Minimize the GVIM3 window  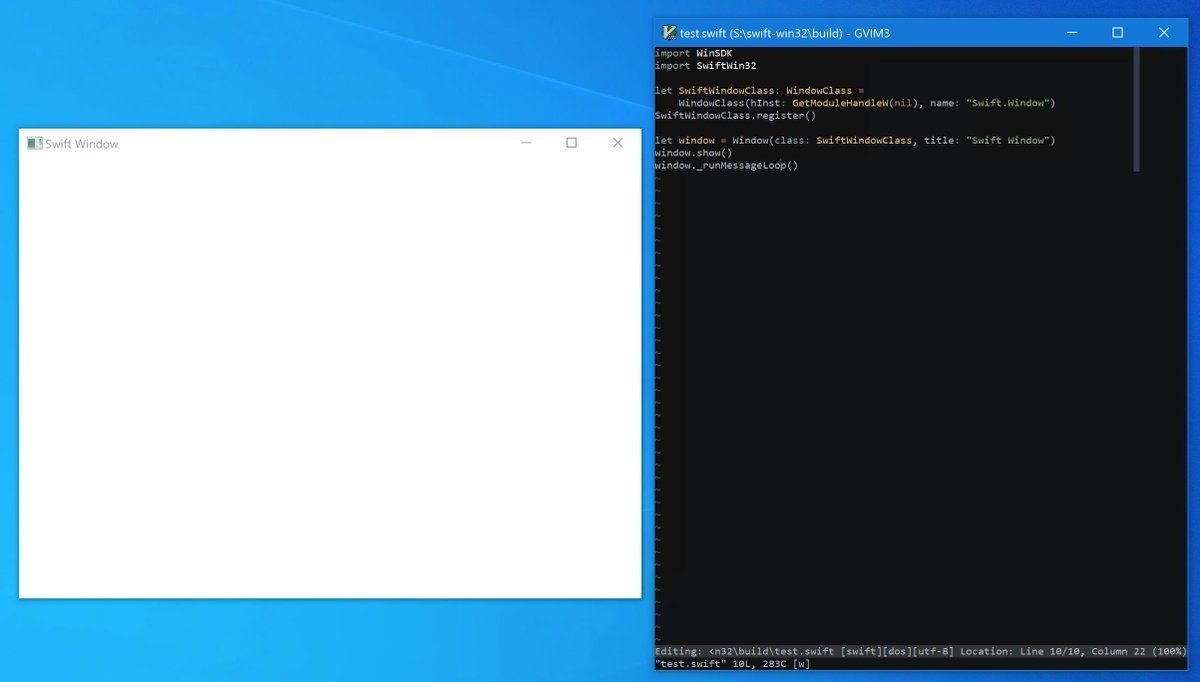point(1072,33)
